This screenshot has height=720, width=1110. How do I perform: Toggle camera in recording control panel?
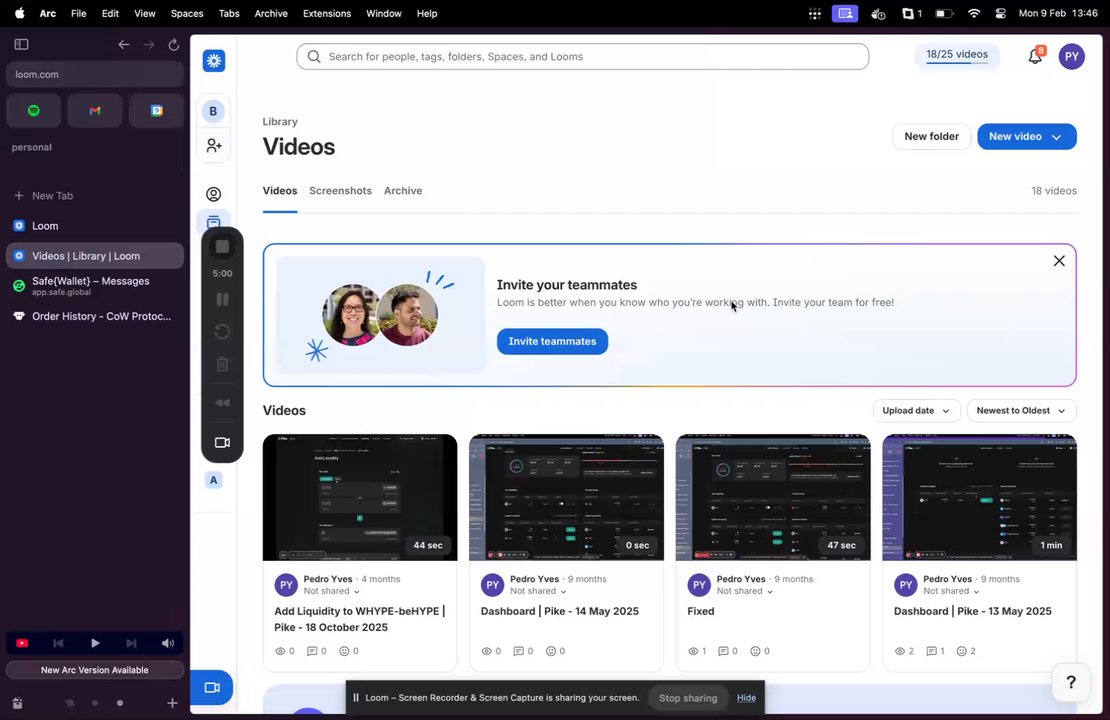pyautogui.click(x=222, y=442)
